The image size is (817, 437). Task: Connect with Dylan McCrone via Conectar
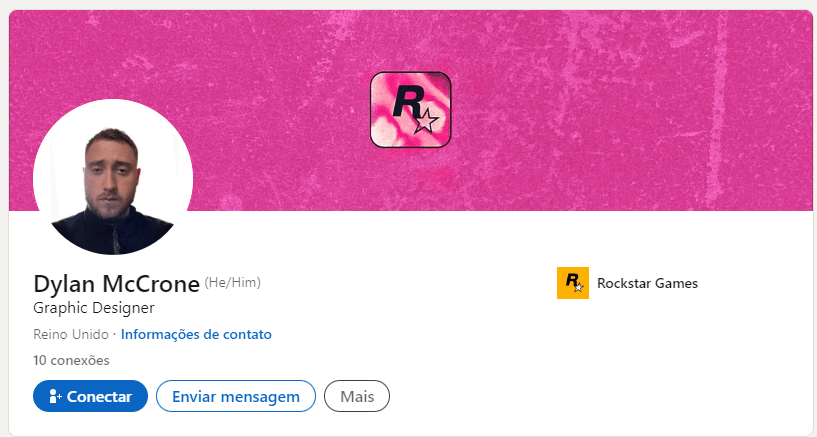90,396
